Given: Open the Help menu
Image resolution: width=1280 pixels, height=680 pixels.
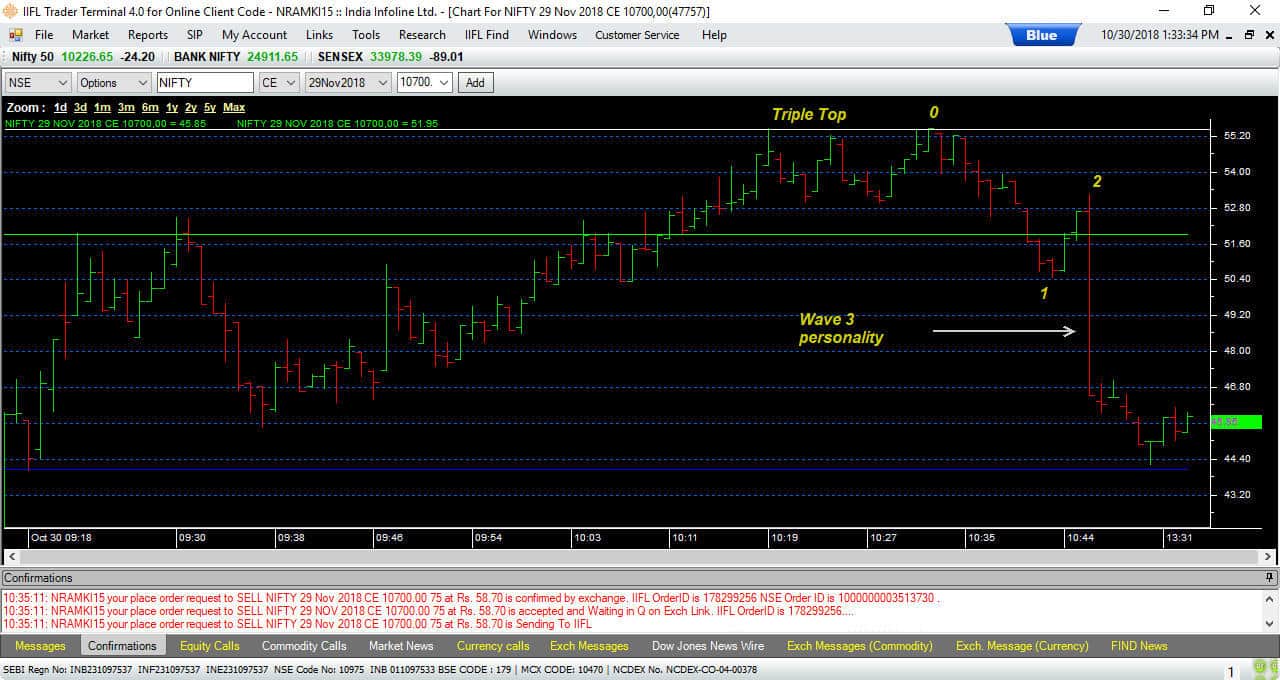Looking at the screenshot, I should pos(714,34).
